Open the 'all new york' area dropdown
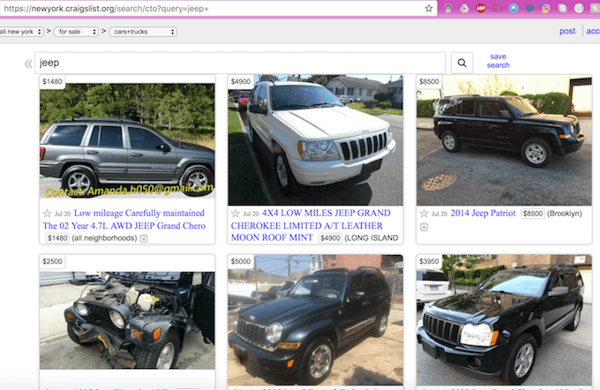Screen dimensions: 600x390 click(21, 32)
